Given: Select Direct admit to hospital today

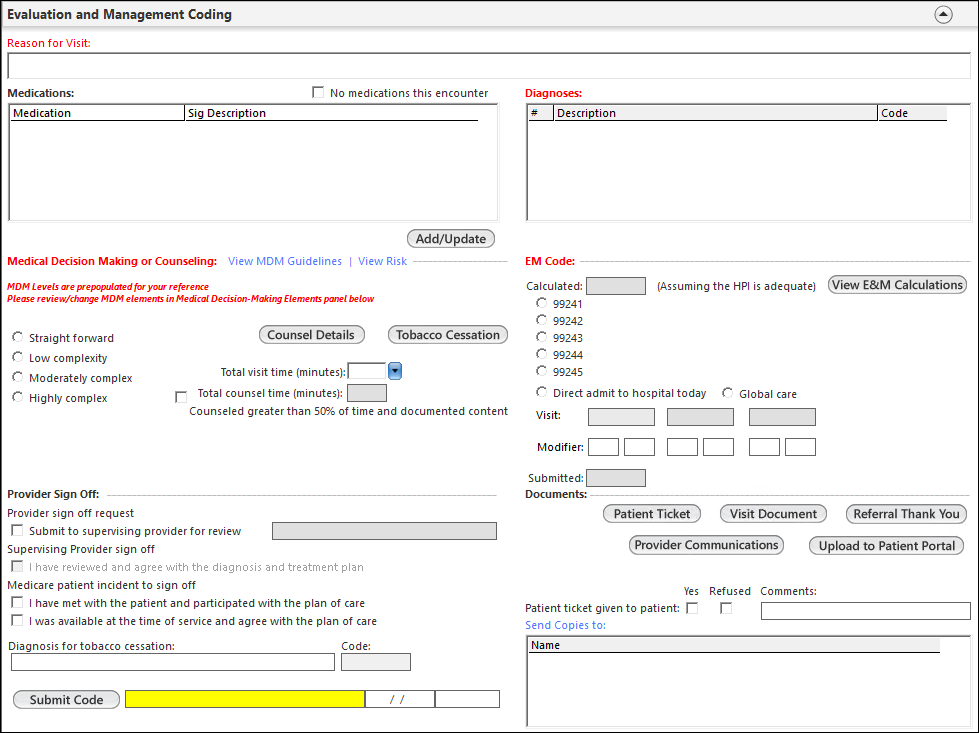Looking at the screenshot, I should click(541, 392).
